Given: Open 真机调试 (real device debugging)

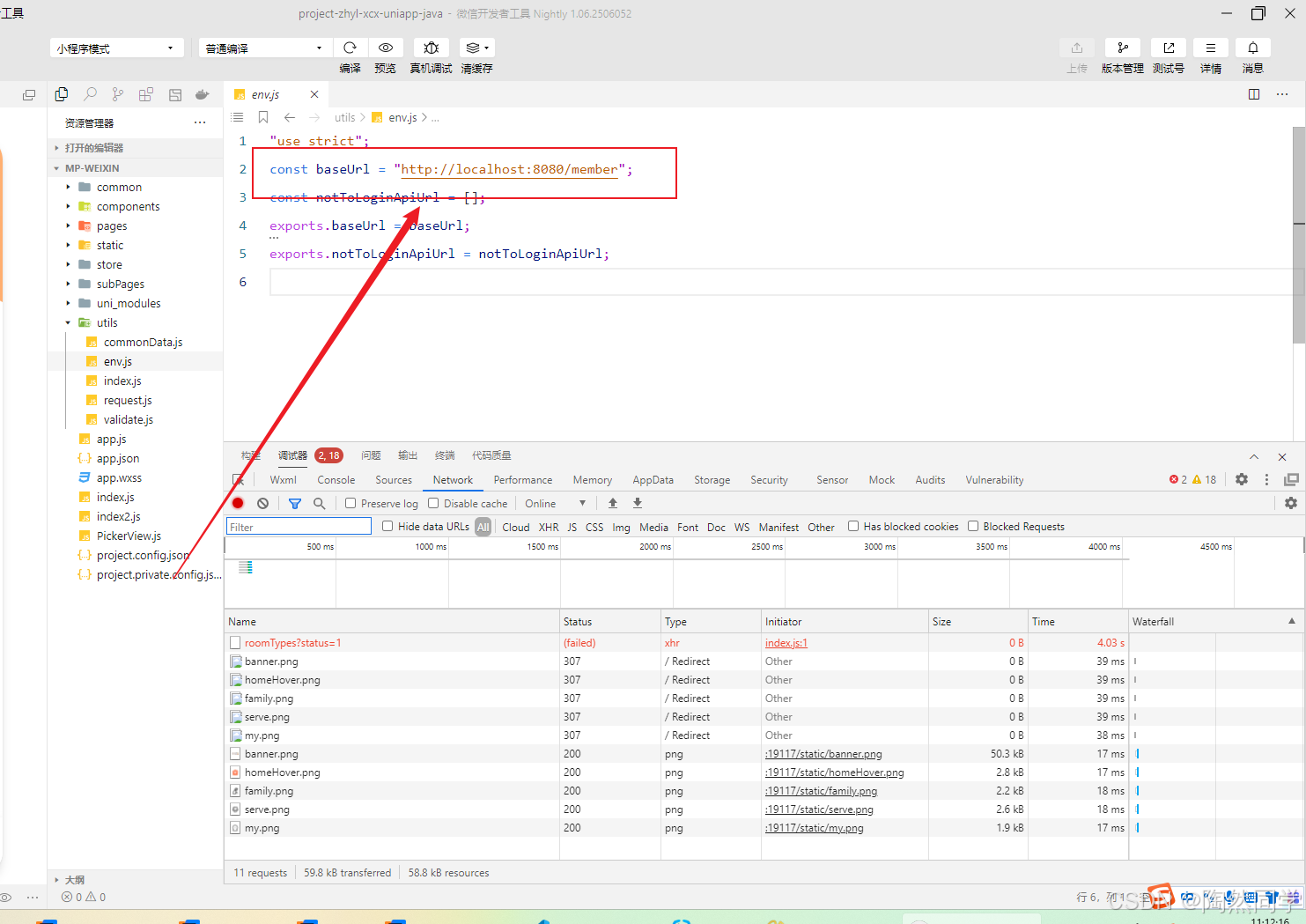Looking at the screenshot, I should coord(431,48).
